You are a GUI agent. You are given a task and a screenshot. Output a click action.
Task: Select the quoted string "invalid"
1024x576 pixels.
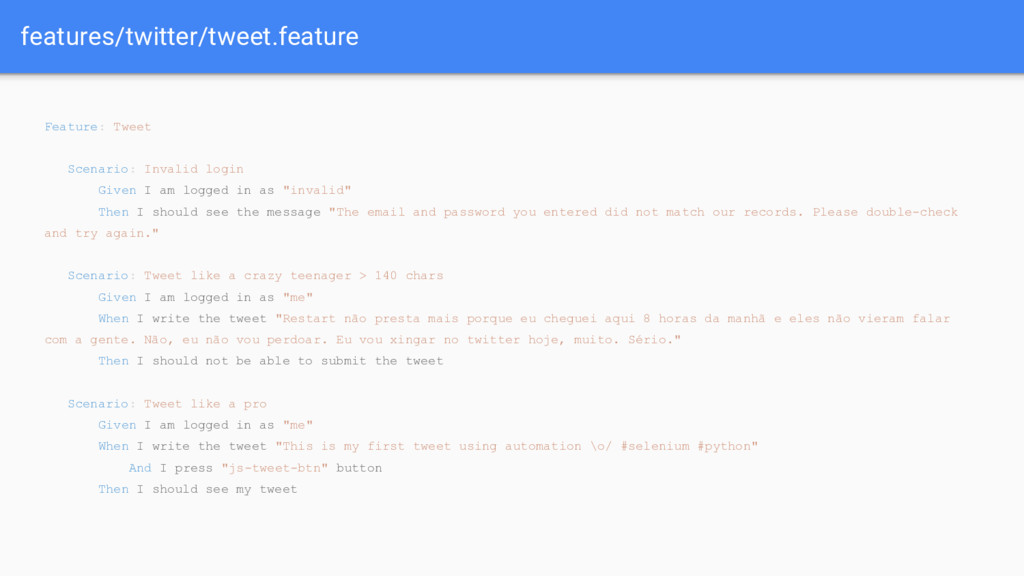[x=318, y=190]
